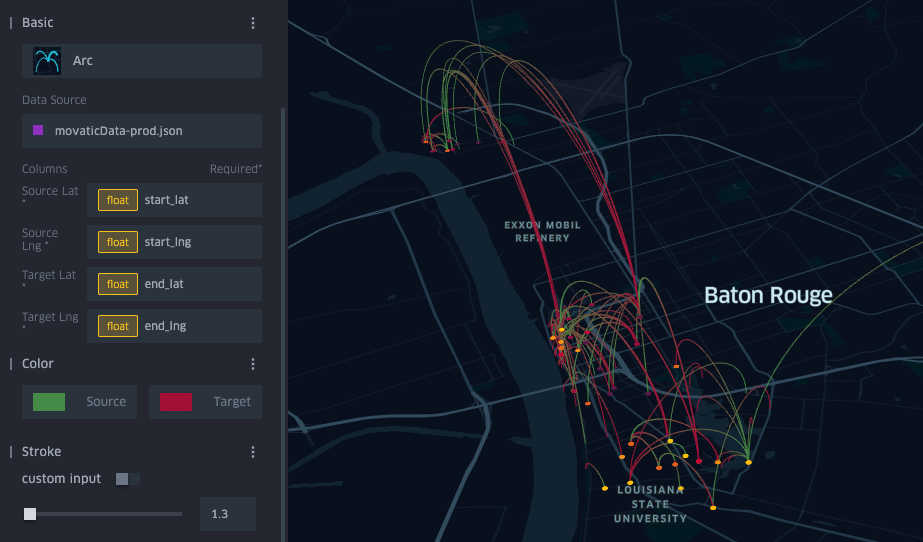
Task: Open the Stroke section options menu
Action: [253, 452]
